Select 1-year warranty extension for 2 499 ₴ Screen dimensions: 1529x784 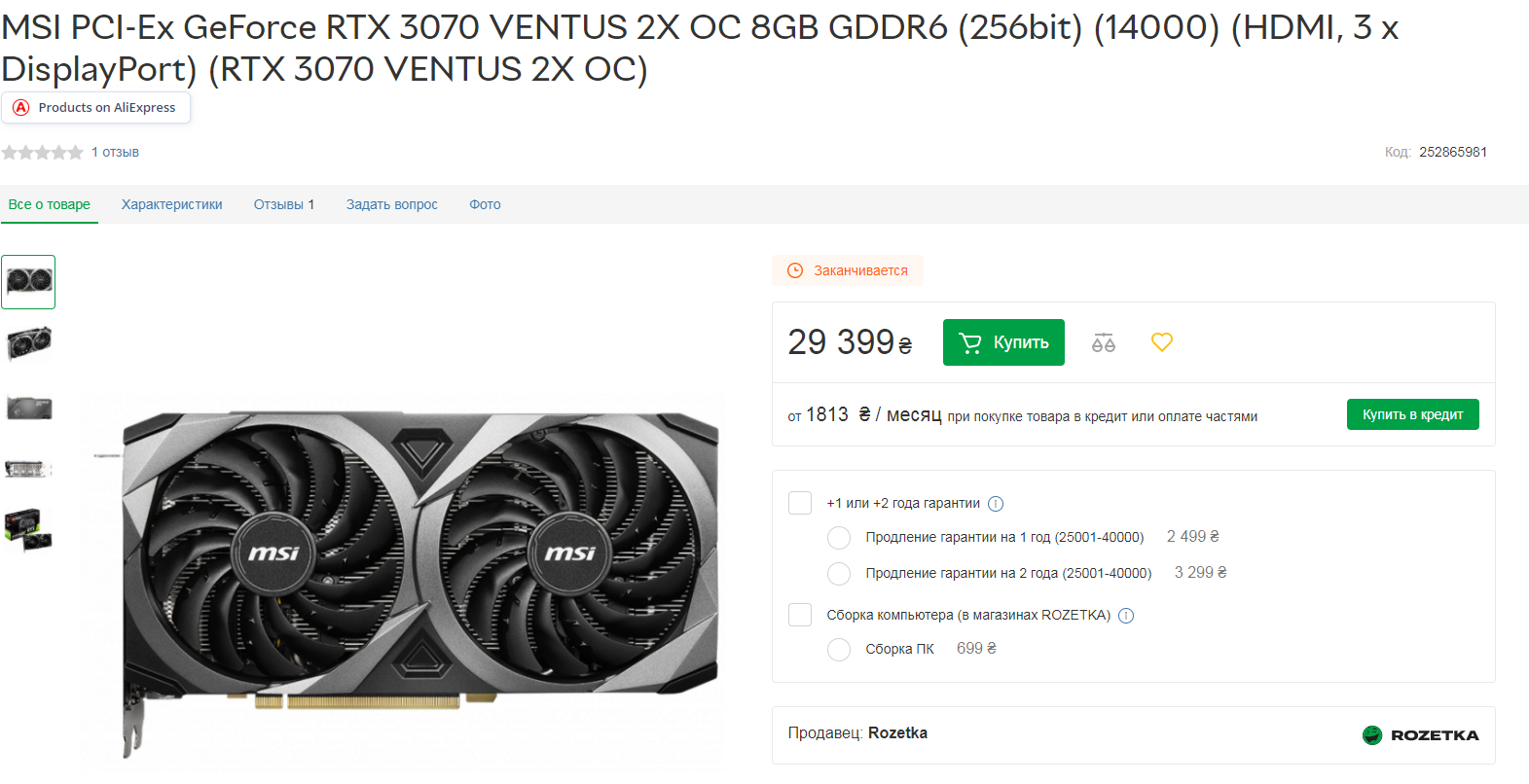point(839,538)
